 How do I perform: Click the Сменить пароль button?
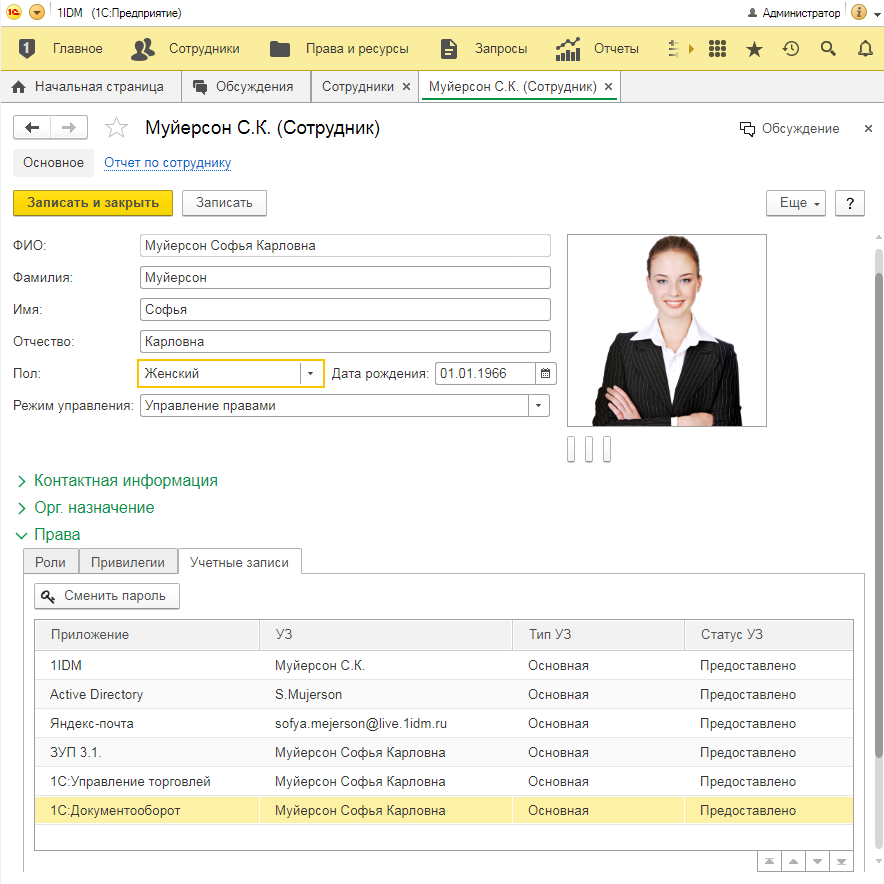pyautogui.click(x=107, y=596)
